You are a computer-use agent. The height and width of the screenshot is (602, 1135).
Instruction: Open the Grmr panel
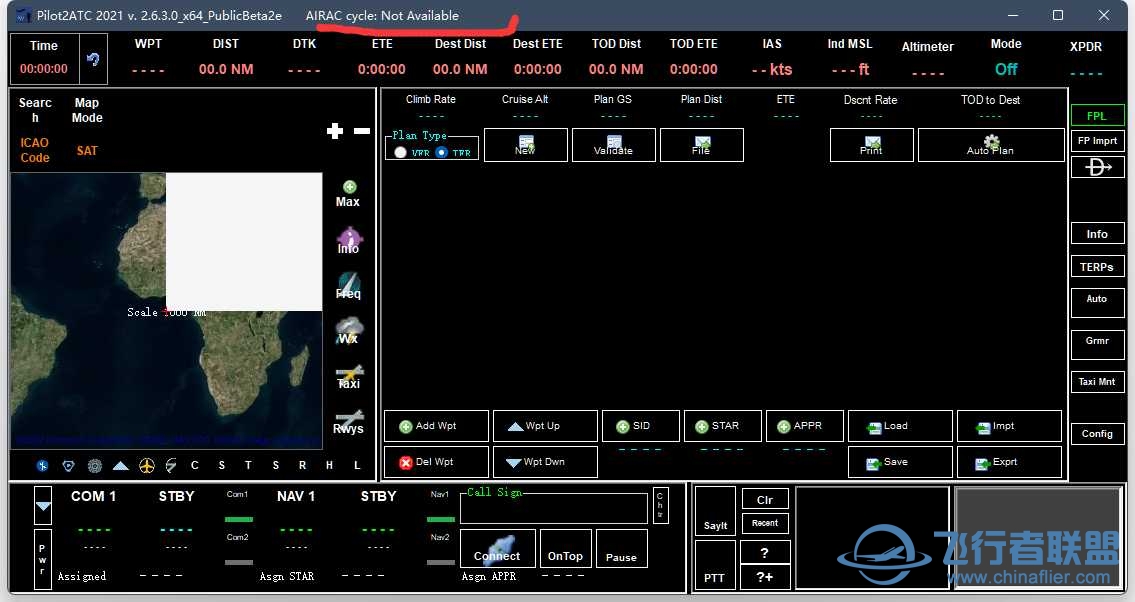(1097, 344)
